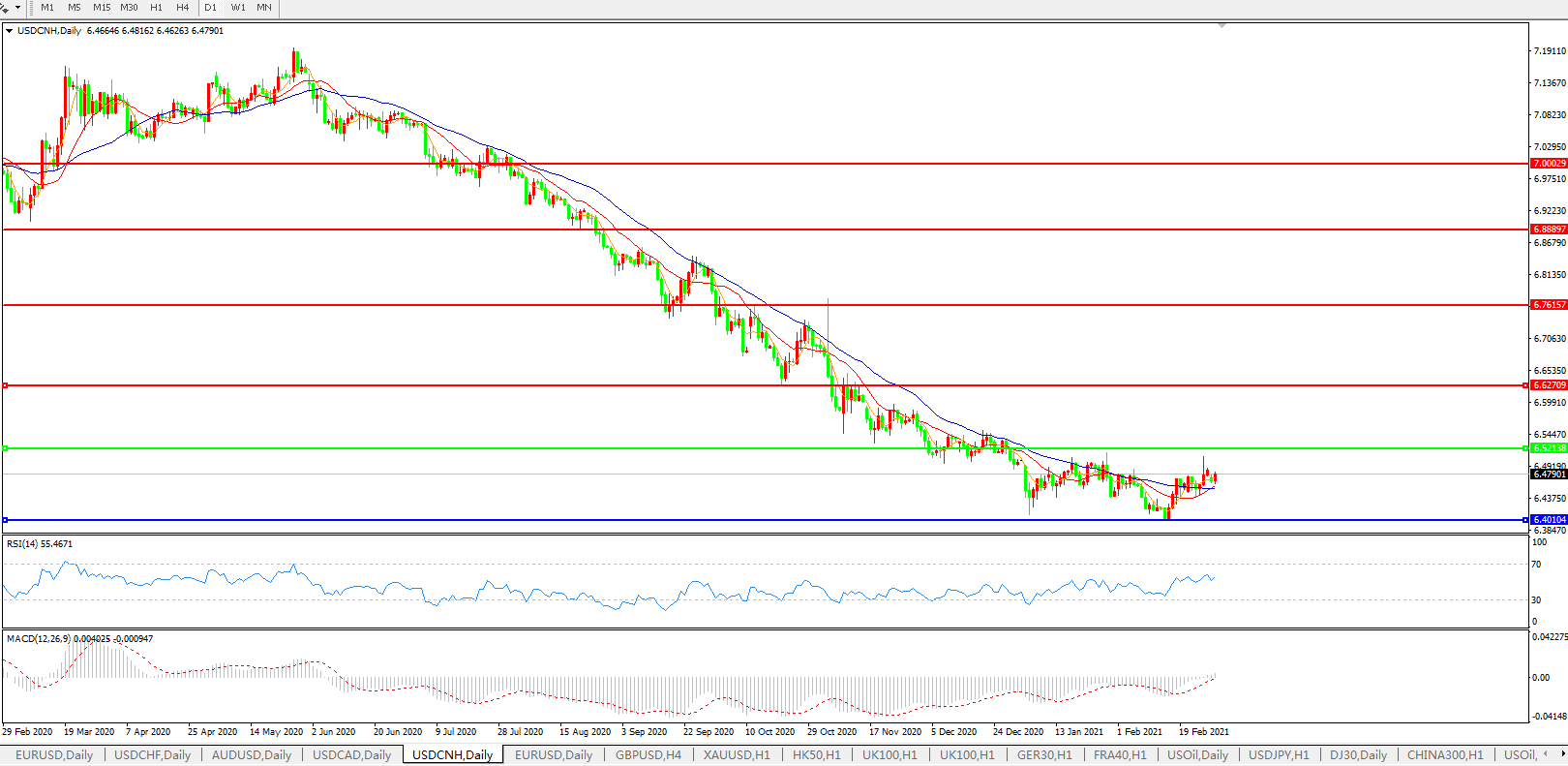
Task: Toggle the D1 timeframe button
Action: click(210, 8)
